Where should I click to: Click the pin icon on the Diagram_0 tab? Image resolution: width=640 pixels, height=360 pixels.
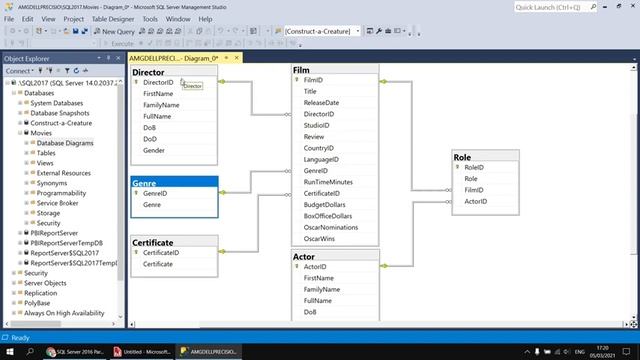[227, 58]
